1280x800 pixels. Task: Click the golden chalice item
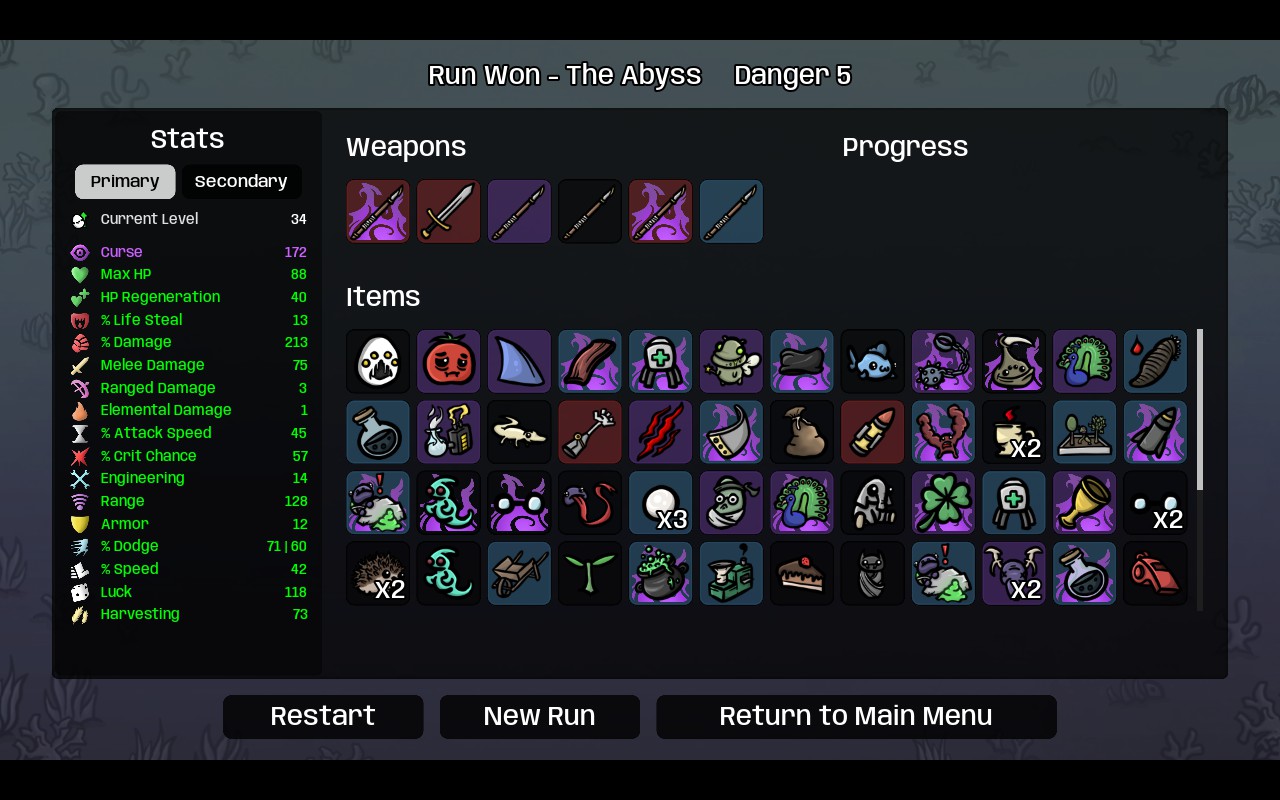tap(1084, 502)
